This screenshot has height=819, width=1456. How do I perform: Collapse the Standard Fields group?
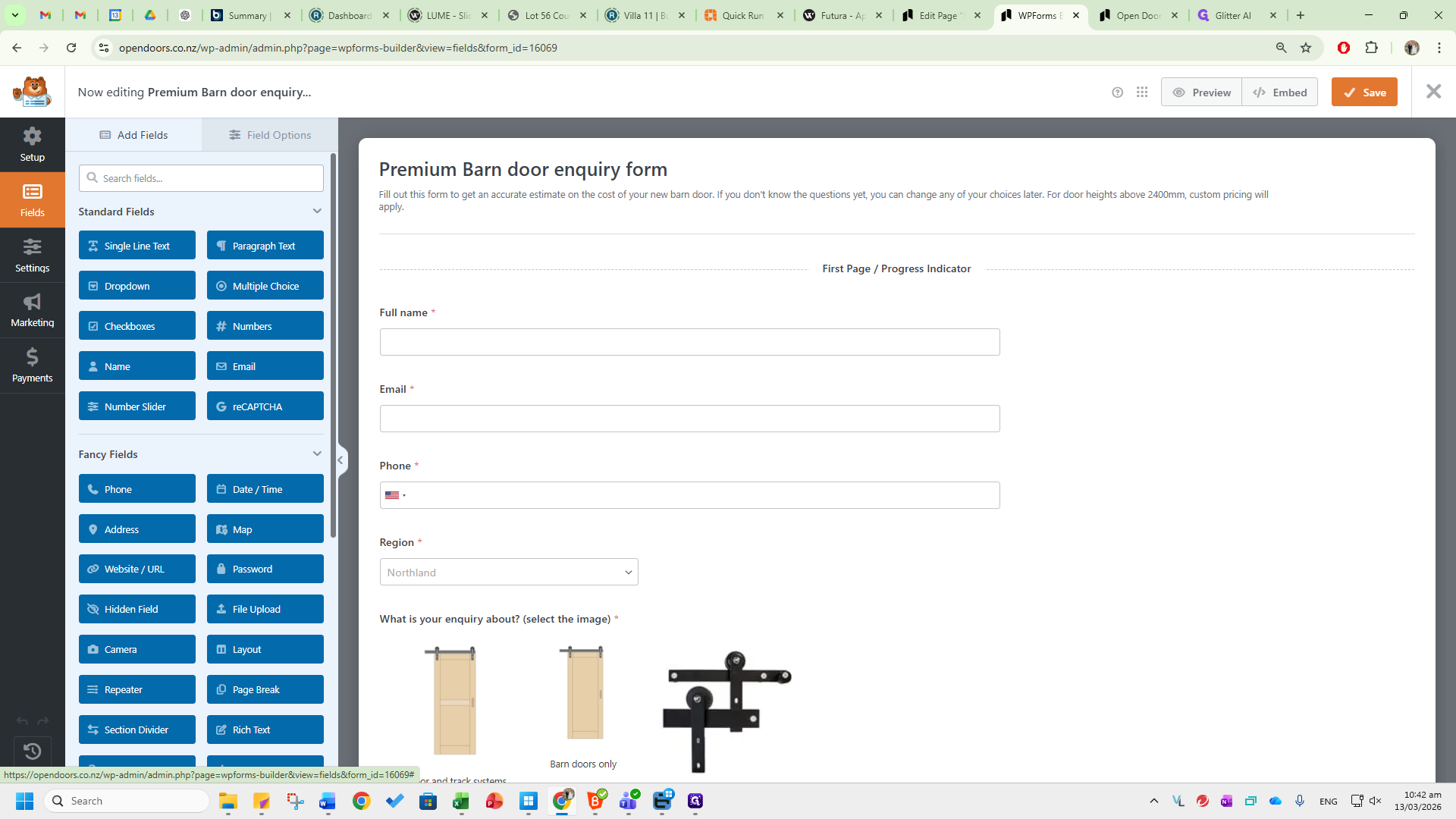pos(317,212)
